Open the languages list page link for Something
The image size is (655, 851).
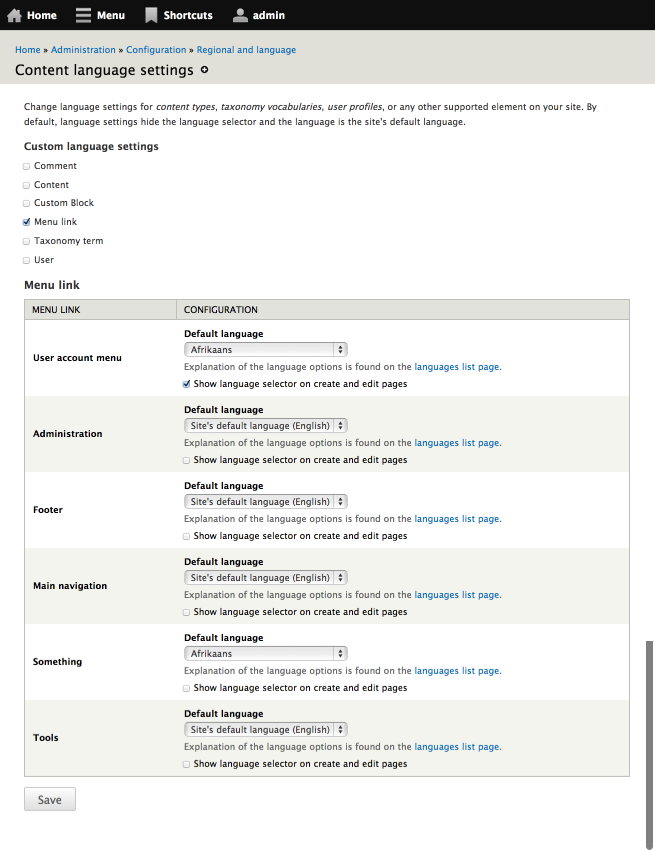[x=456, y=670]
